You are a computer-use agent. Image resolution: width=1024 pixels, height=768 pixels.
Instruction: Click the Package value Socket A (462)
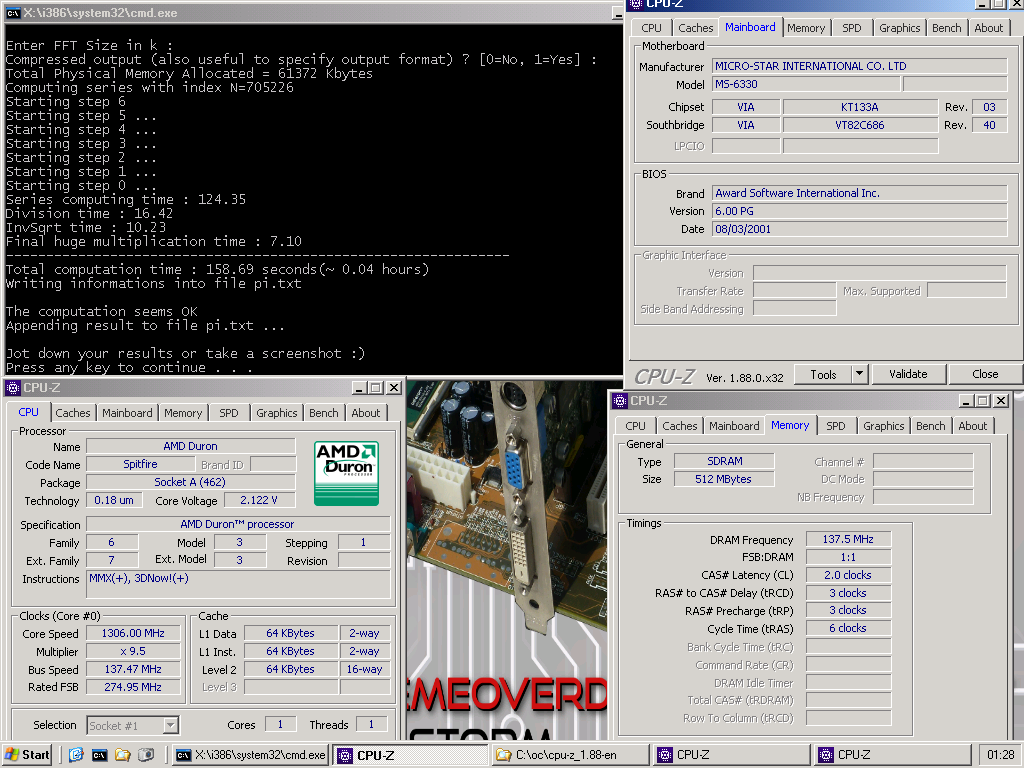click(191, 483)
